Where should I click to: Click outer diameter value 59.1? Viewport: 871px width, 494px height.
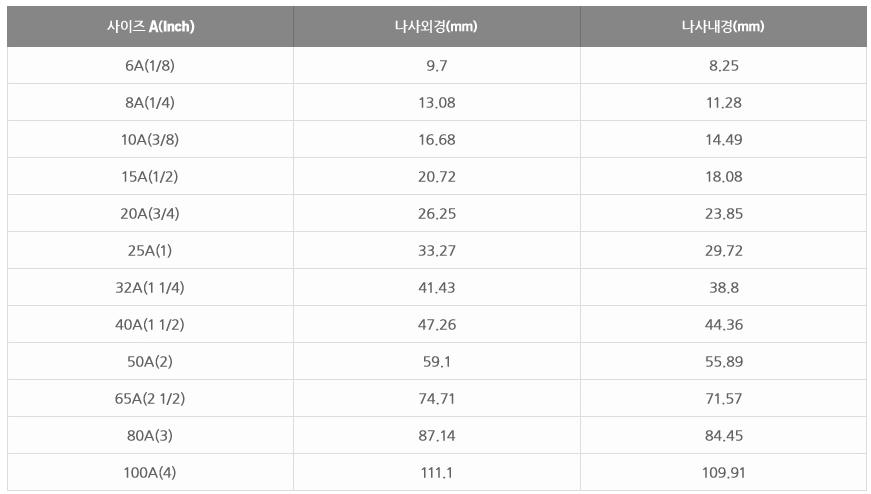[x=436, y=362]
